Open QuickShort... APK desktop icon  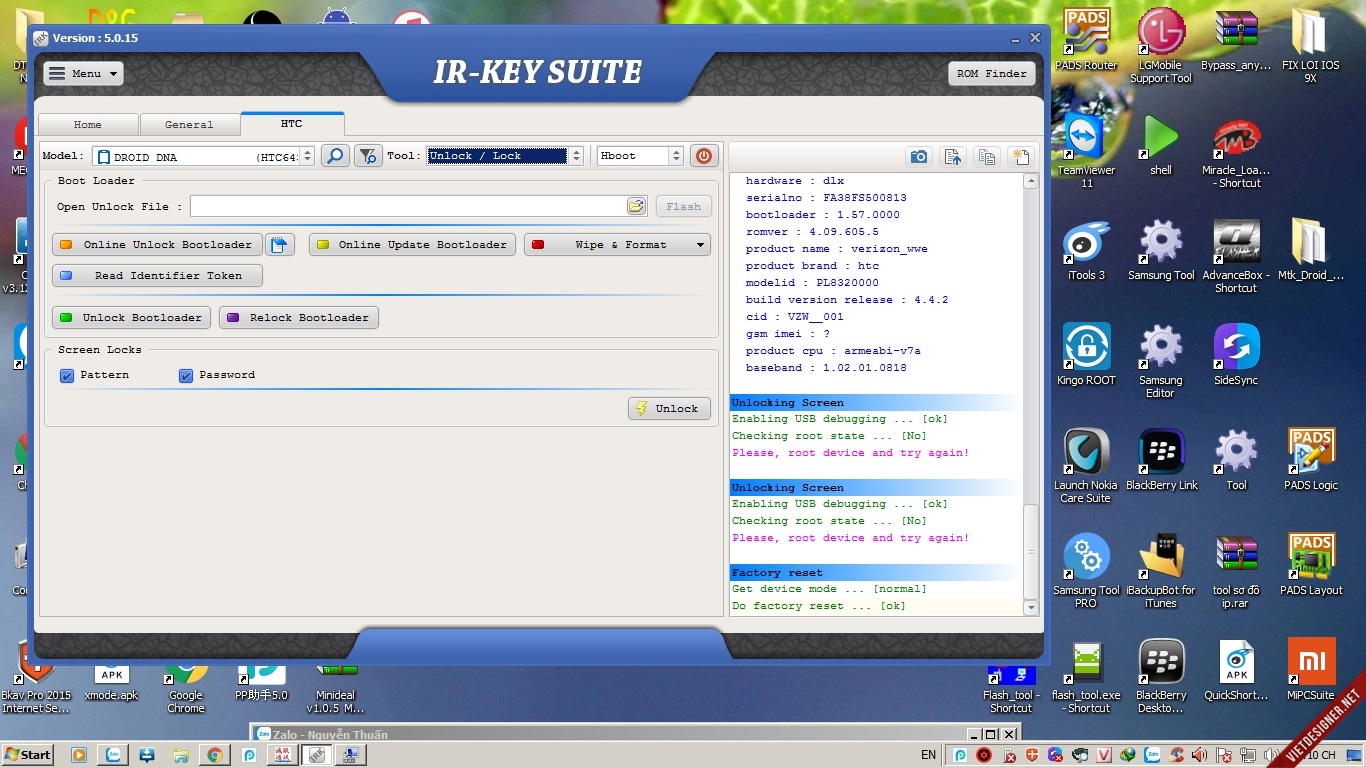tap(1236, 670)
